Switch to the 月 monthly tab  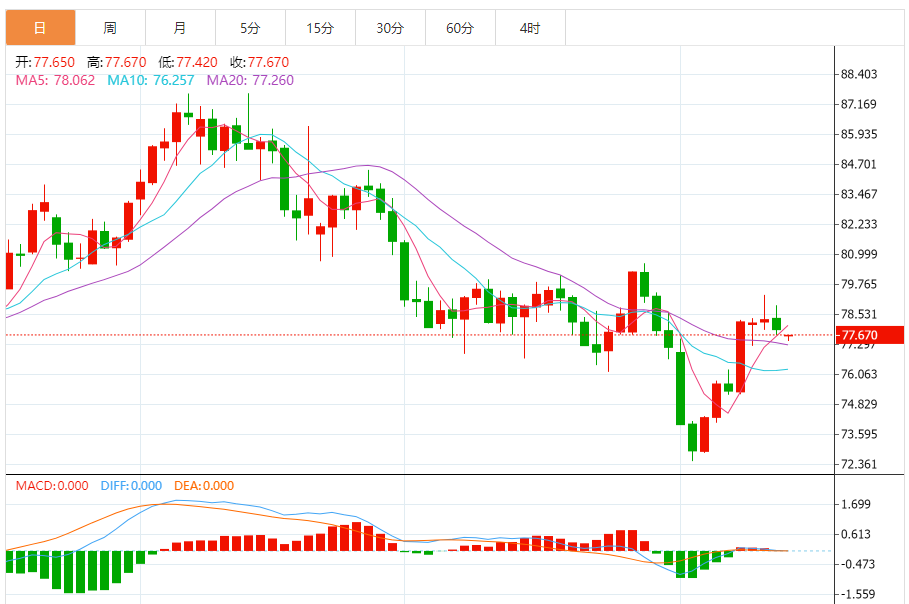pyautogui.click(x=180, y=27)
